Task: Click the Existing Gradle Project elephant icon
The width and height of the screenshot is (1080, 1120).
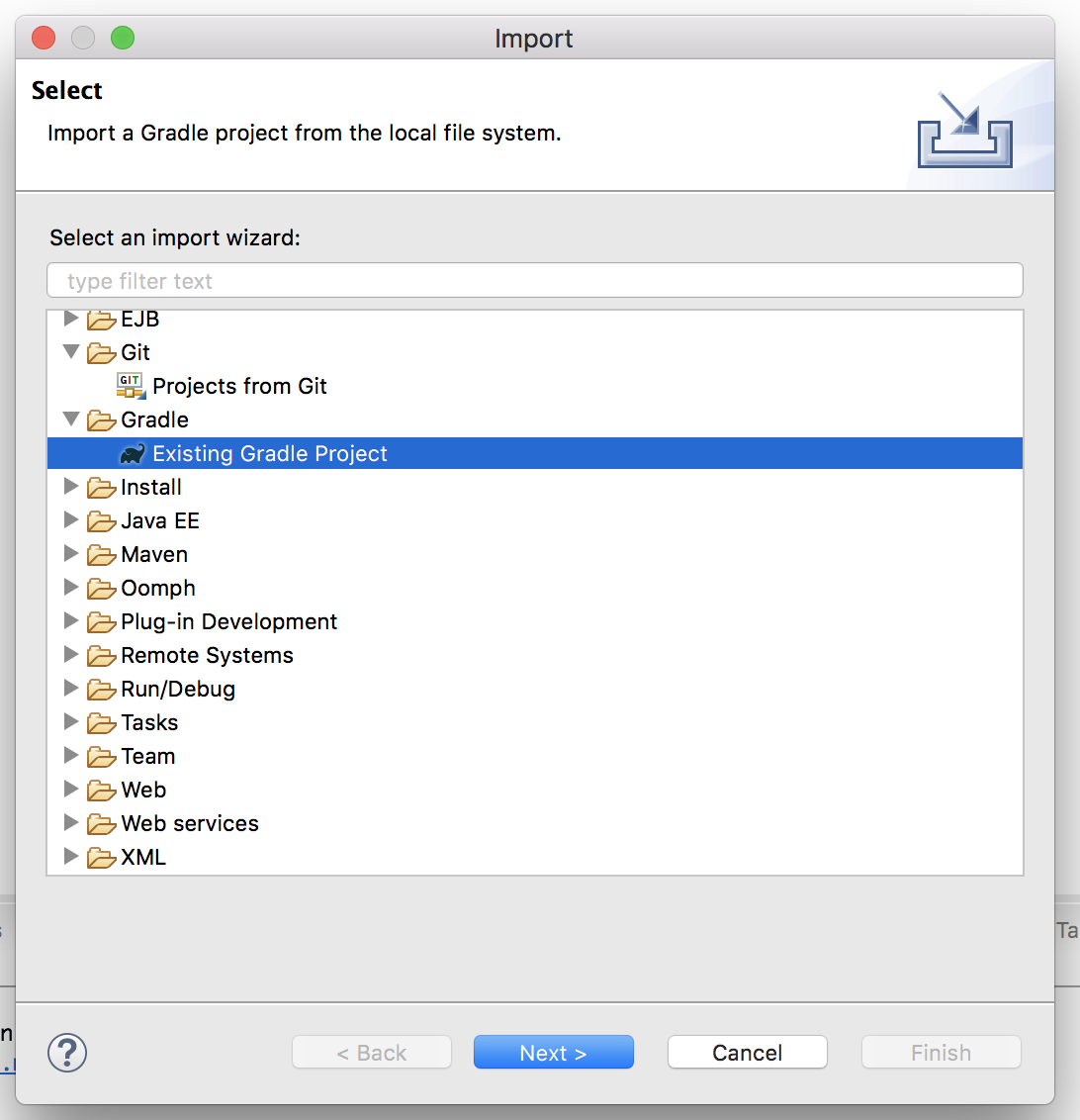Action: point(132,454)
